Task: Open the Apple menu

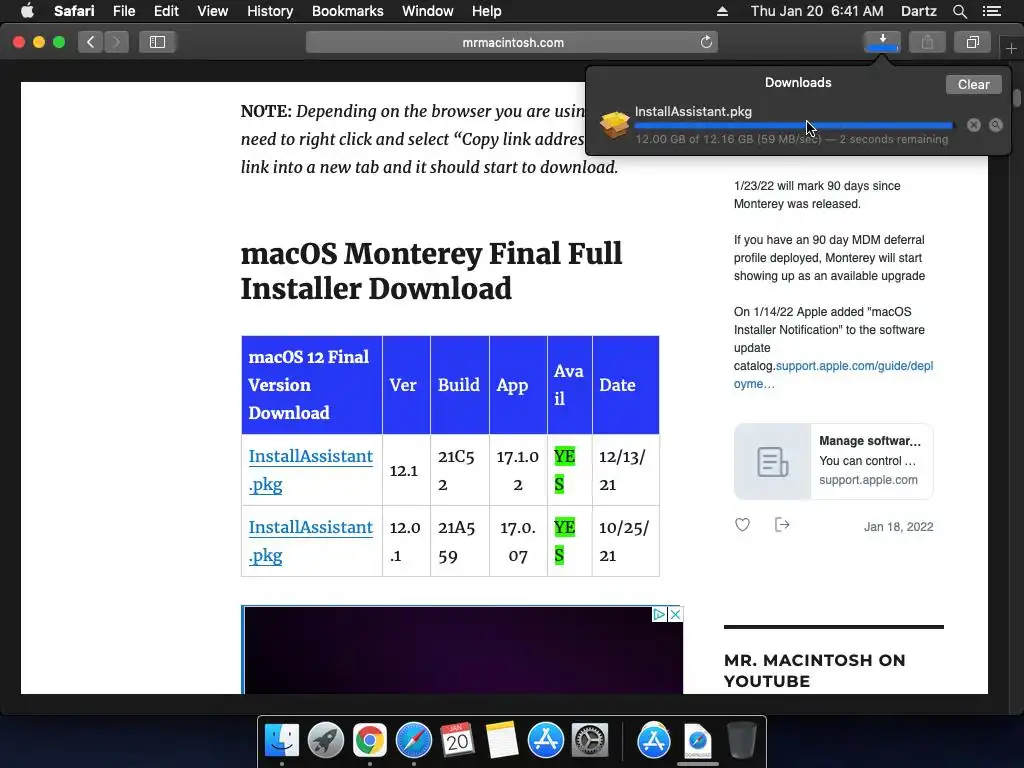Action: (27, 11)
